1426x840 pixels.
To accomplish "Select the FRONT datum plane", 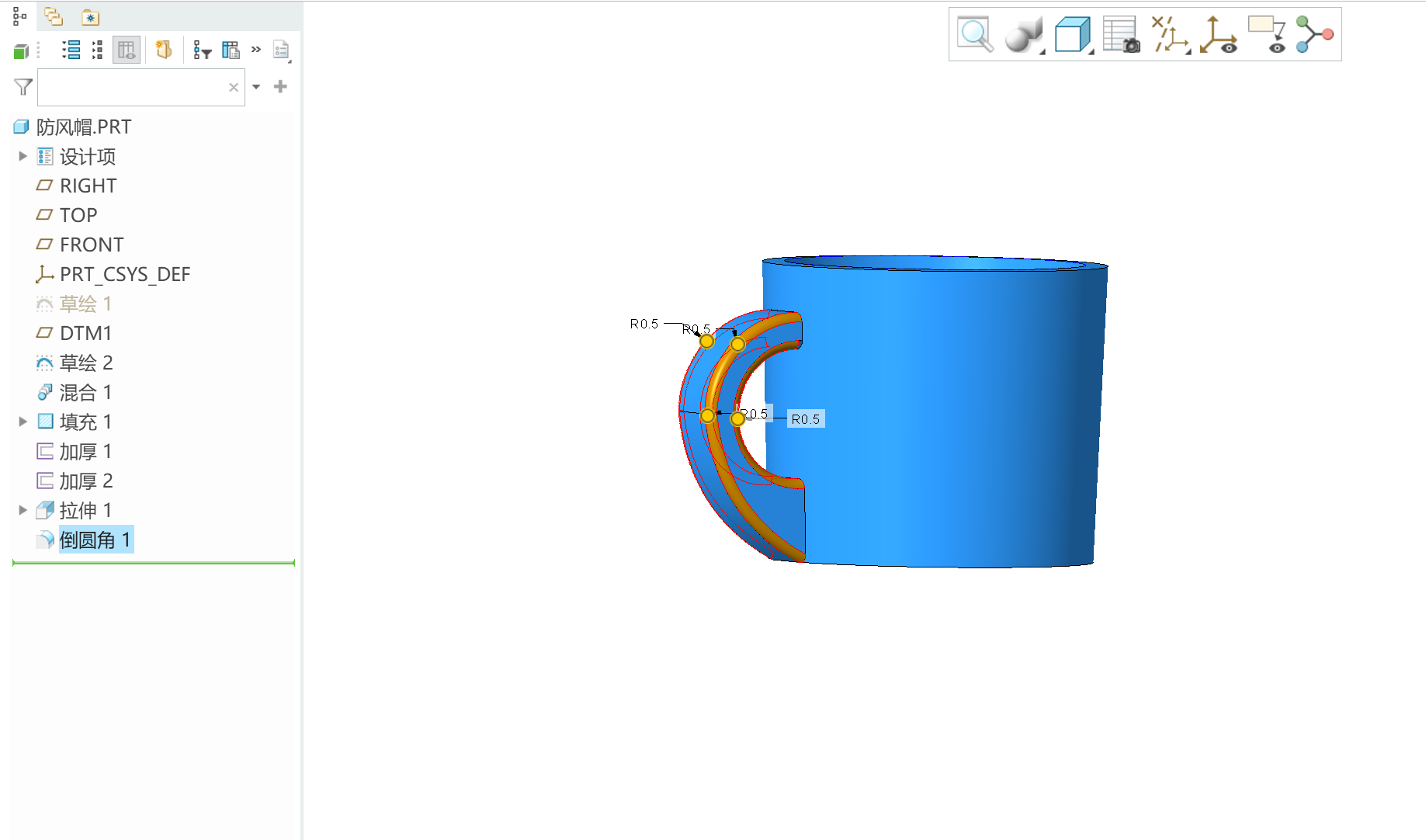I will [92, 245].
